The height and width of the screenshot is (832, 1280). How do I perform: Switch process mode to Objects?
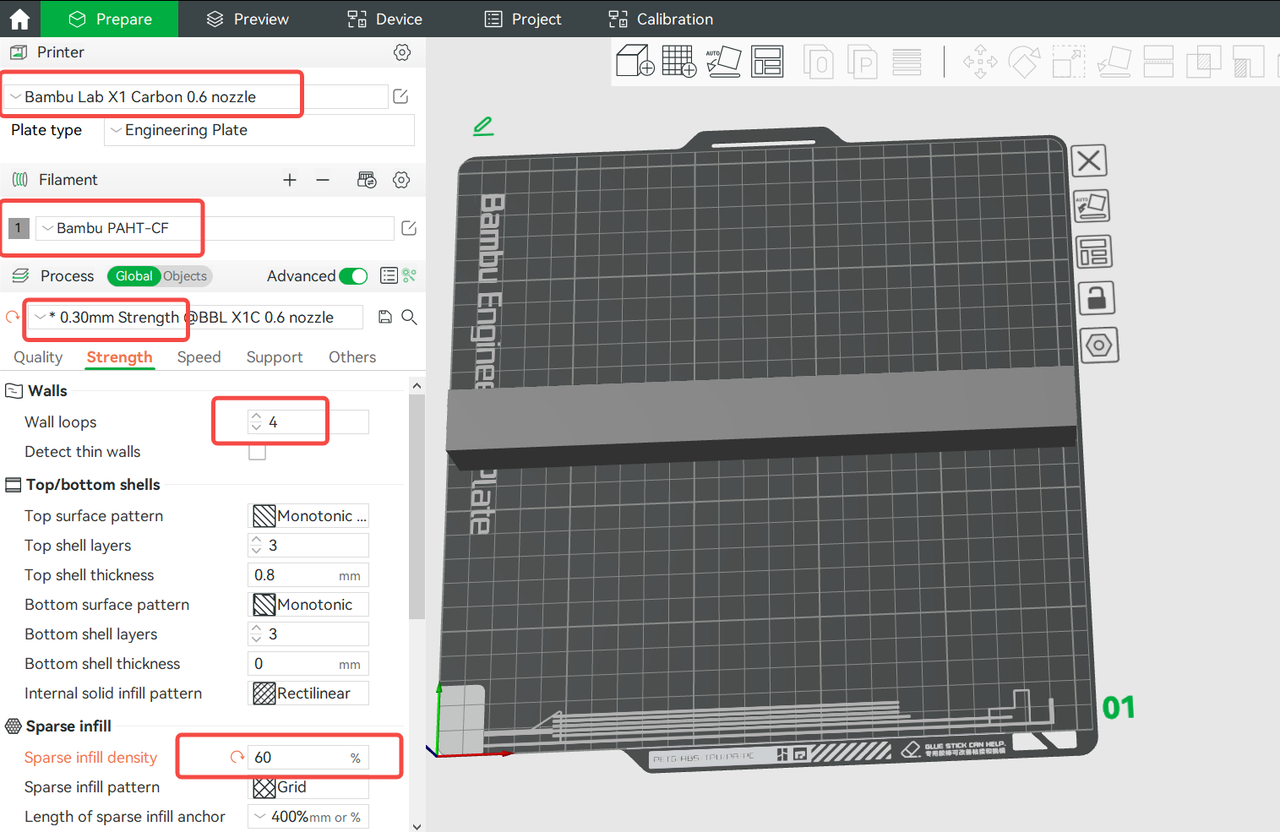[185, 276]
